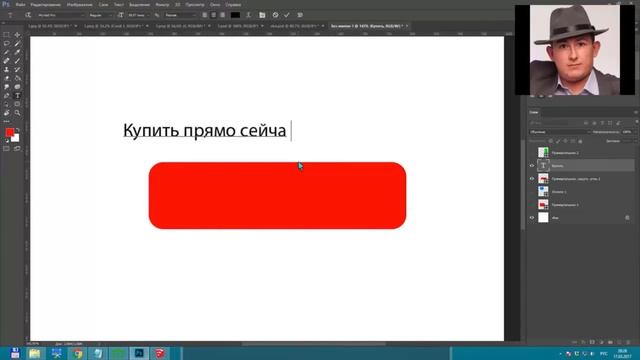Show the Эллипс 1 layer
Viewport: 640px width, 360px height.
coord(532,192)
